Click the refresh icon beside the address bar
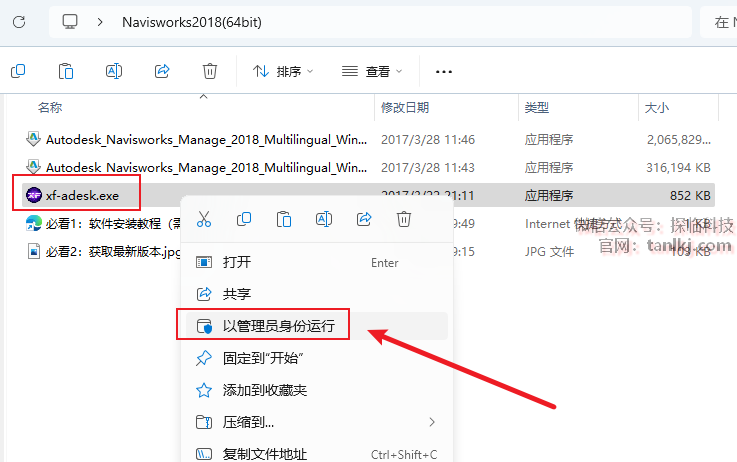Image resolution: width=737 pixels, height=462 pixels. (x=19, y=22)
